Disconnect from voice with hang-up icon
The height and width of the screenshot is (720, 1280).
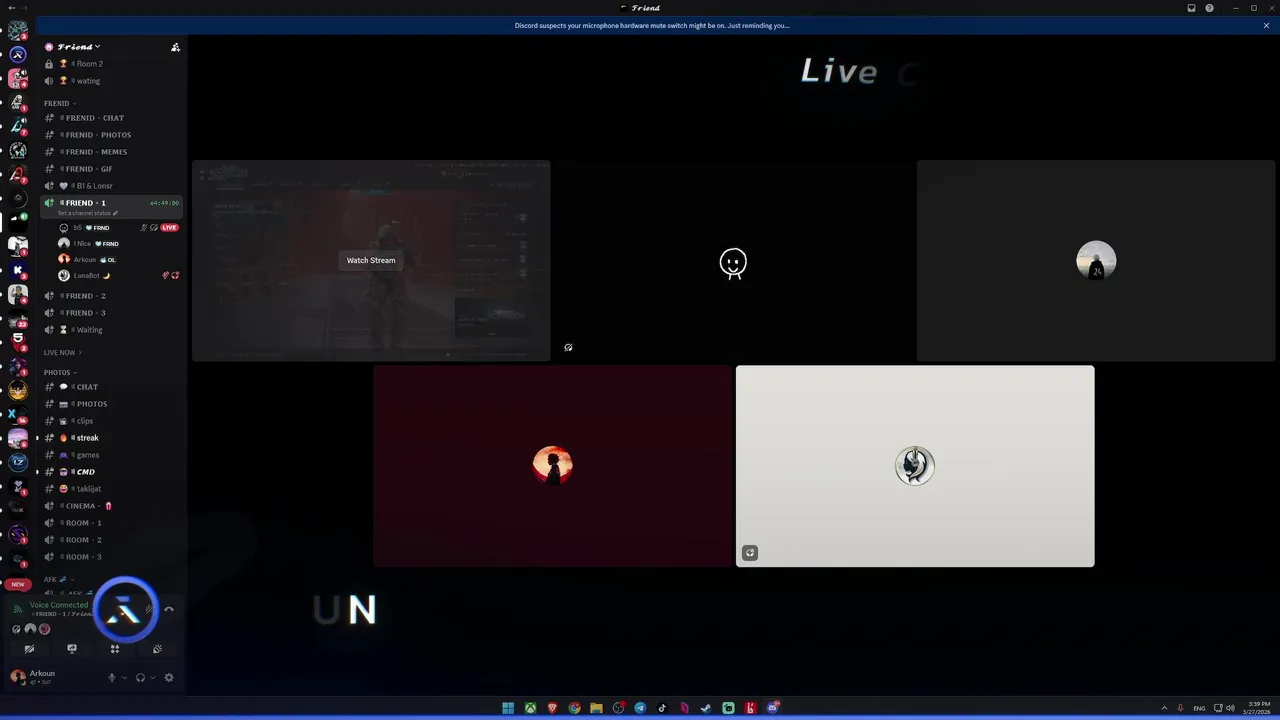[x=168, y=609]
